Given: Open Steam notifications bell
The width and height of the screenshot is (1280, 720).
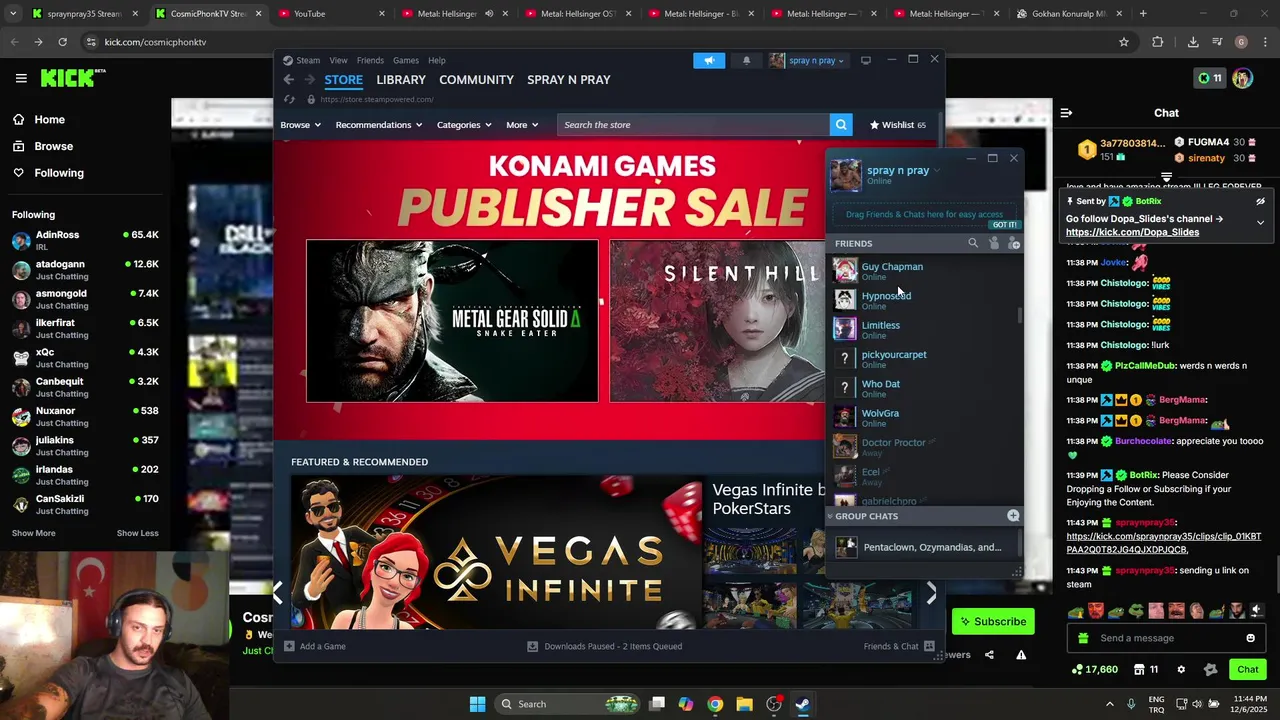Looking at the screenshot, I should [x=746, y=60].
